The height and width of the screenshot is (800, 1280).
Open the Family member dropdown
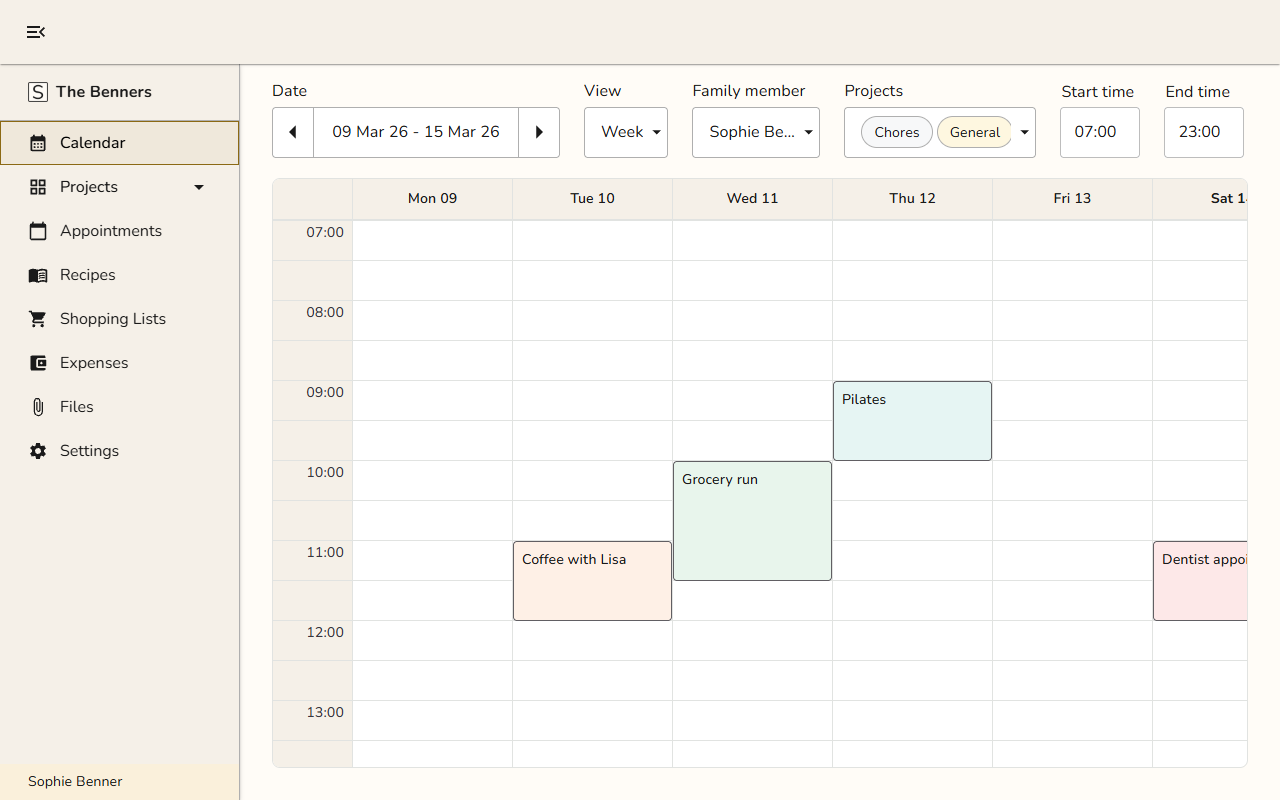(756, 132)
